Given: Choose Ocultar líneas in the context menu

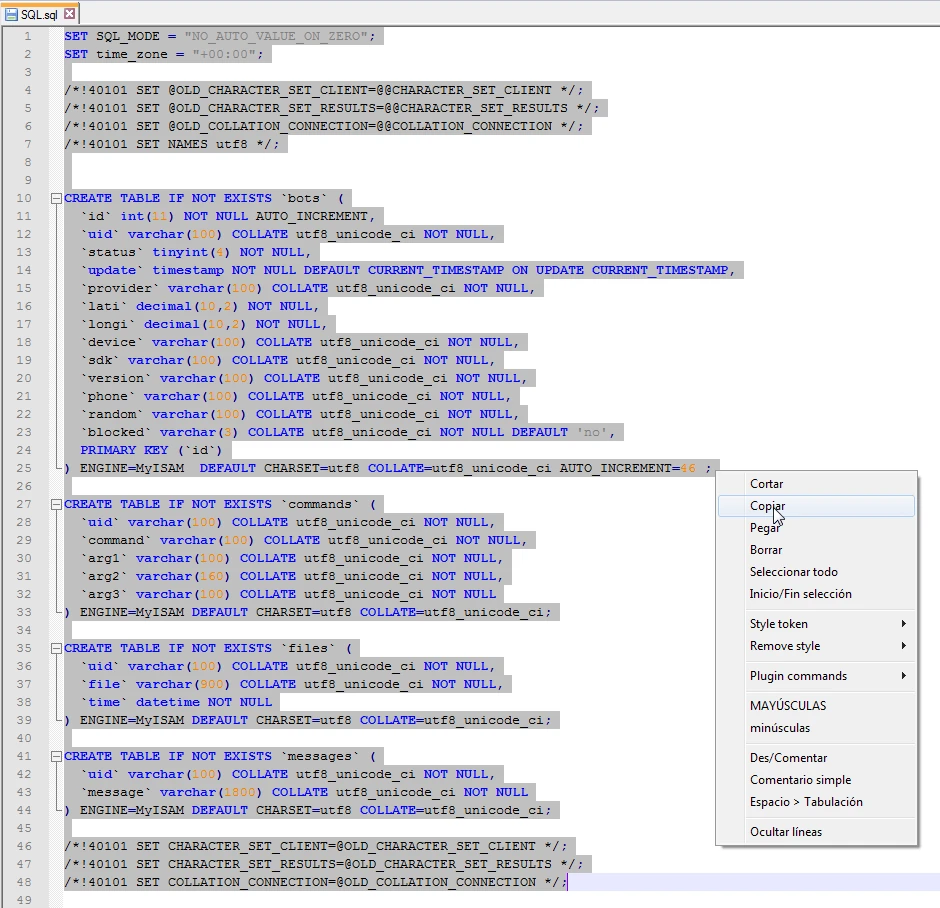Looking at the screenshot, I should coord(816,832).
